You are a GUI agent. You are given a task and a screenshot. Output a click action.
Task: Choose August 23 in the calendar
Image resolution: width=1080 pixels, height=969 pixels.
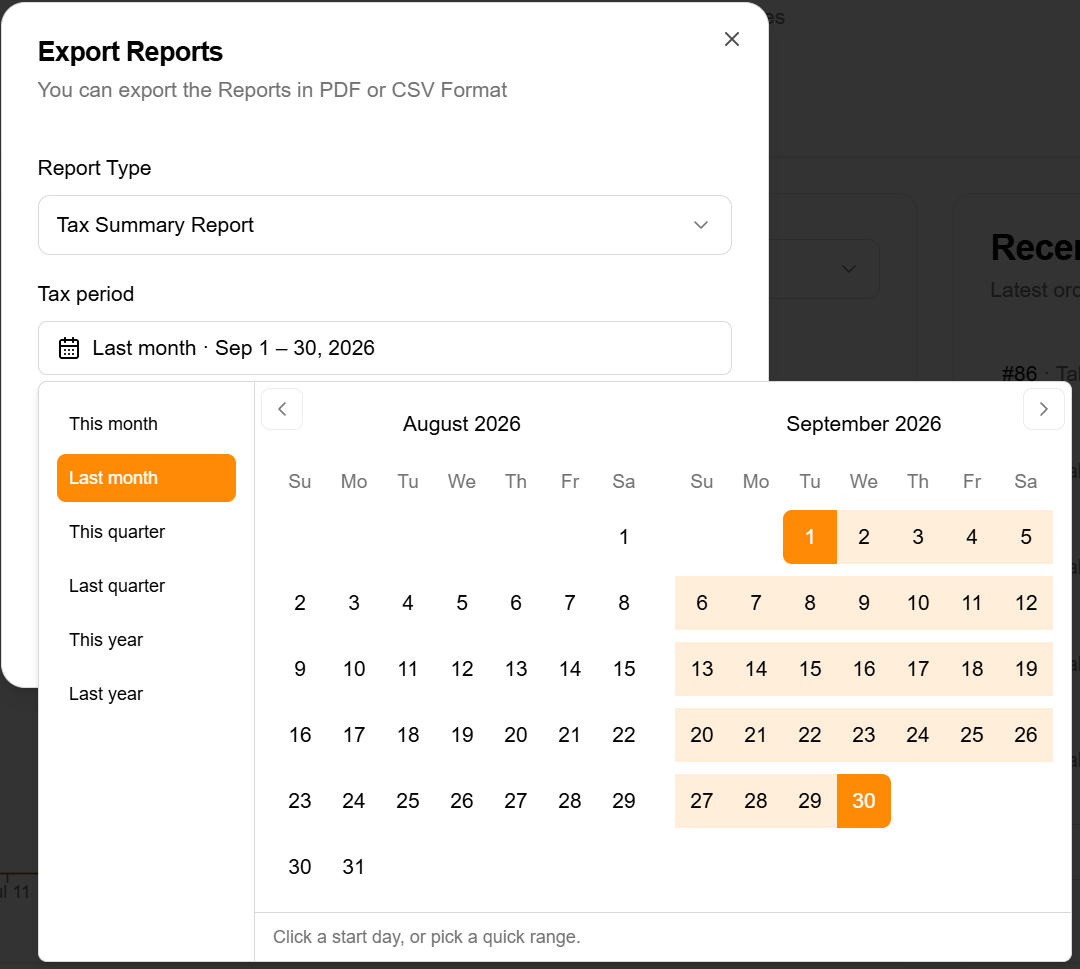tap(300, 801)
